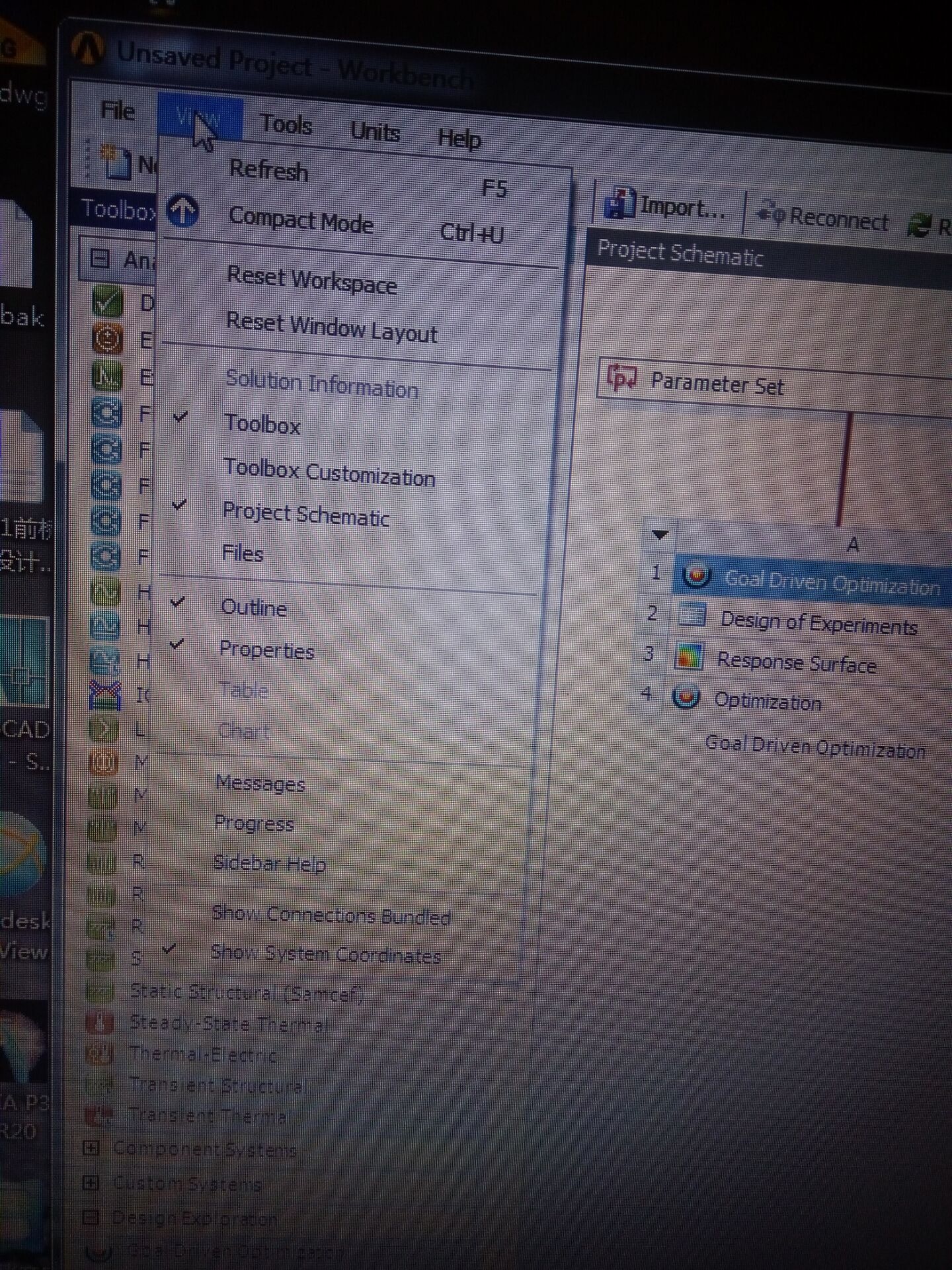Click the Goal Driven Optimization caption under system A
Screen dimensions: 952x1270
point(814,748)
